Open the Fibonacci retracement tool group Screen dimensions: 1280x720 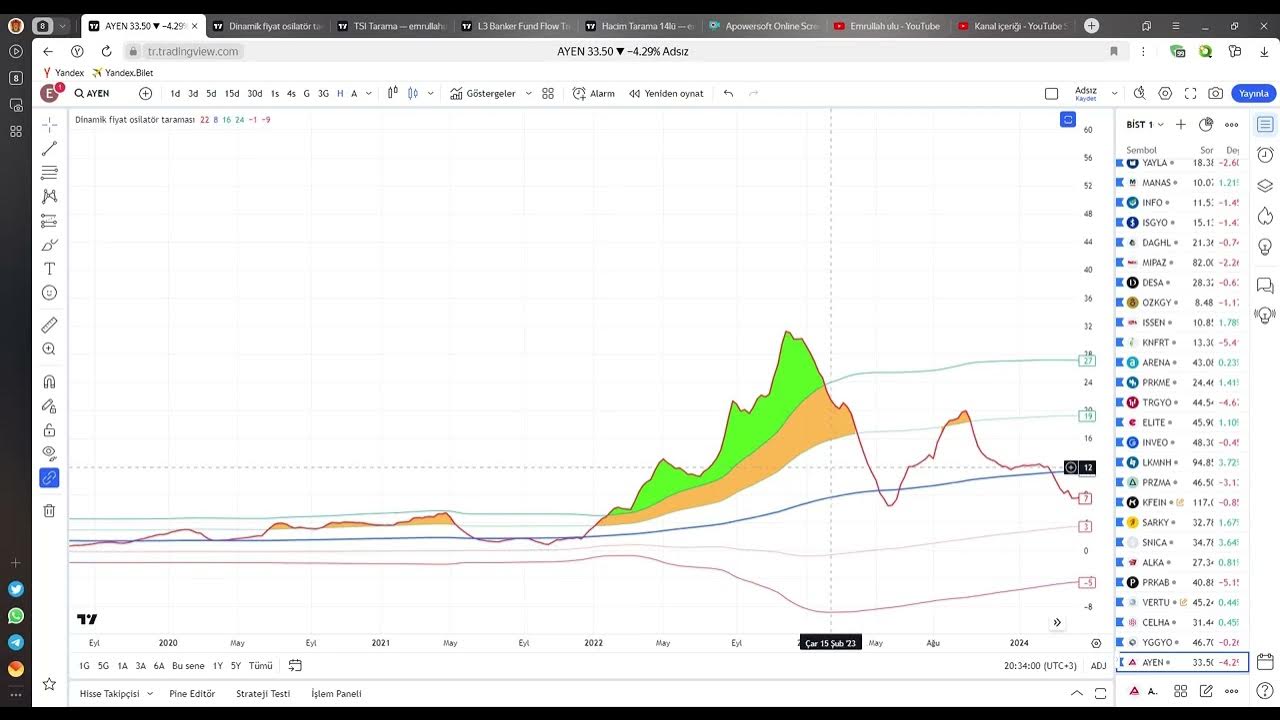tap(49, 173)
